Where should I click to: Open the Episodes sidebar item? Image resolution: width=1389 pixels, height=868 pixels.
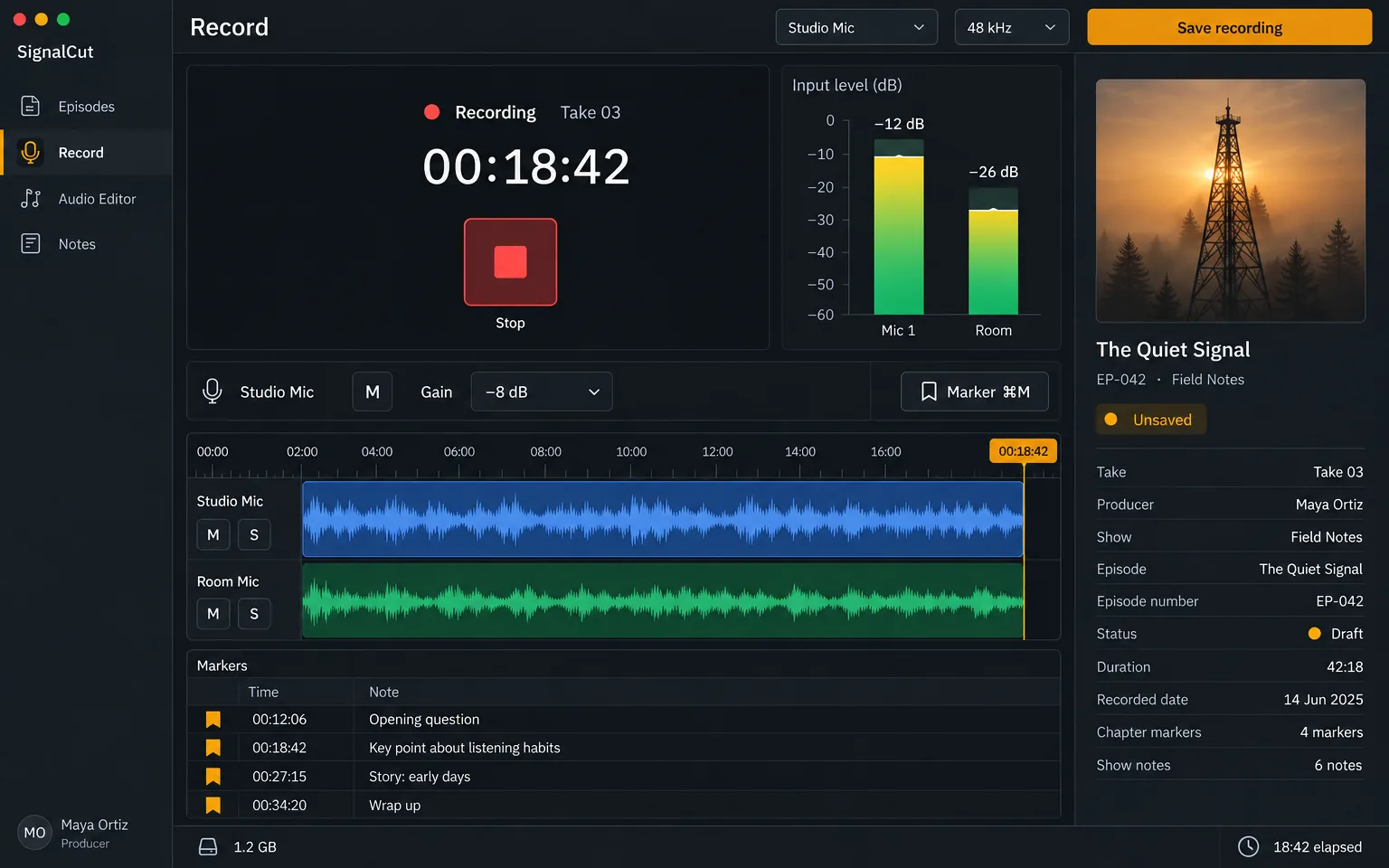86,107
